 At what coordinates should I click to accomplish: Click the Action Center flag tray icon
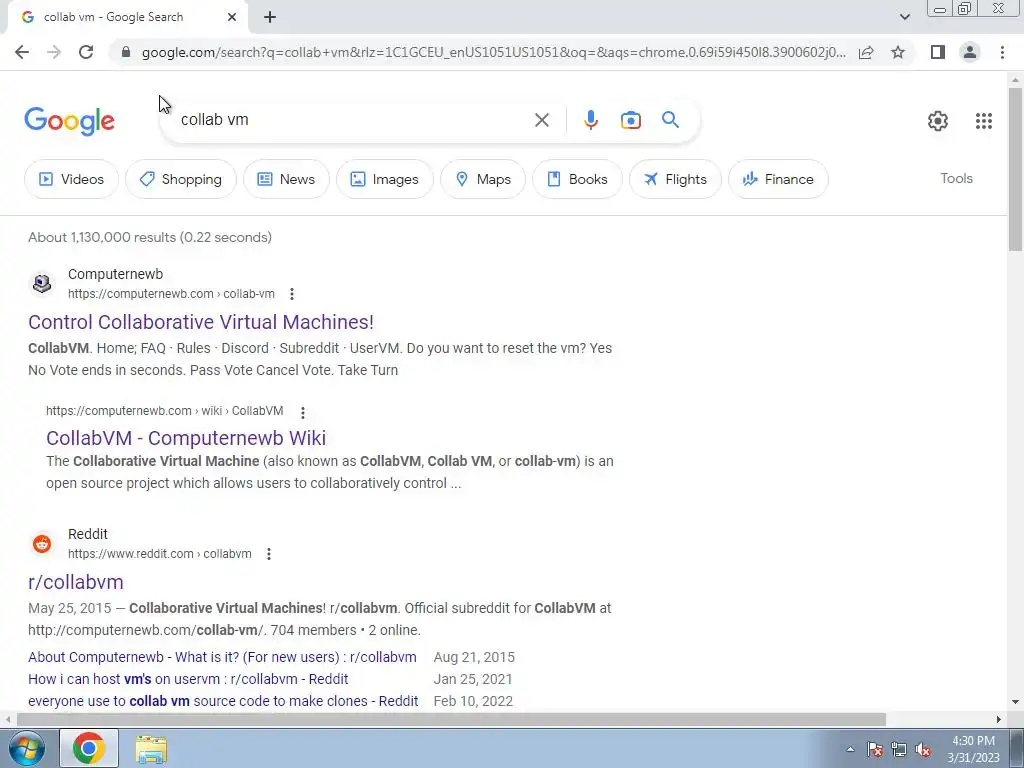pos(875,749)
